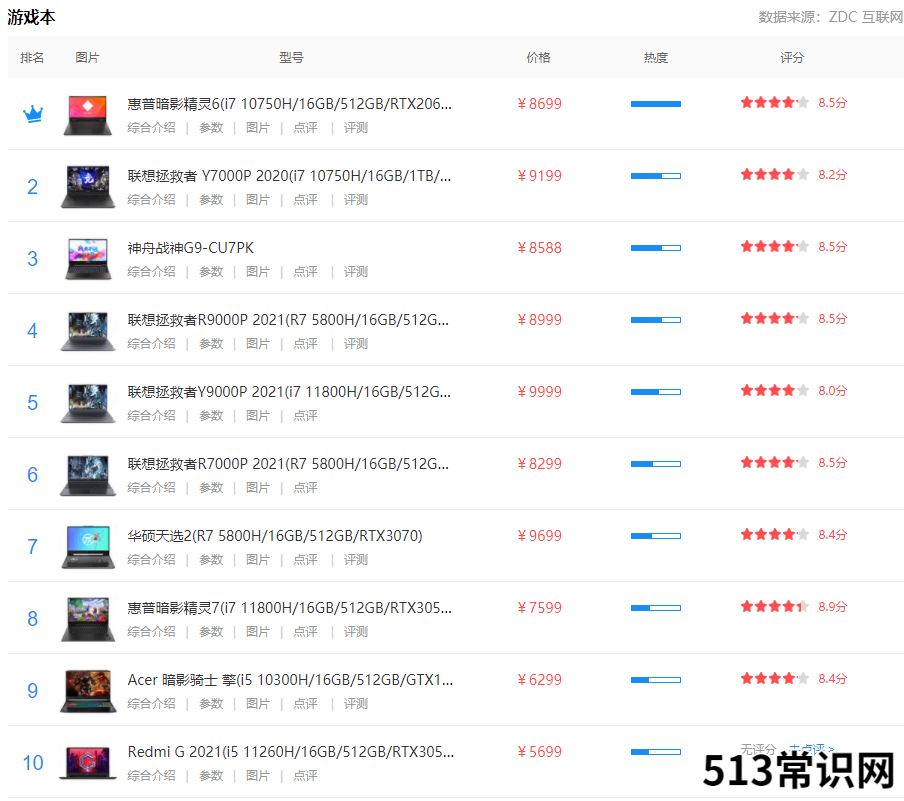Click the 8.0分 score
Image resolution: width=904 pixels, height=801 pixels.
[833, 390]
